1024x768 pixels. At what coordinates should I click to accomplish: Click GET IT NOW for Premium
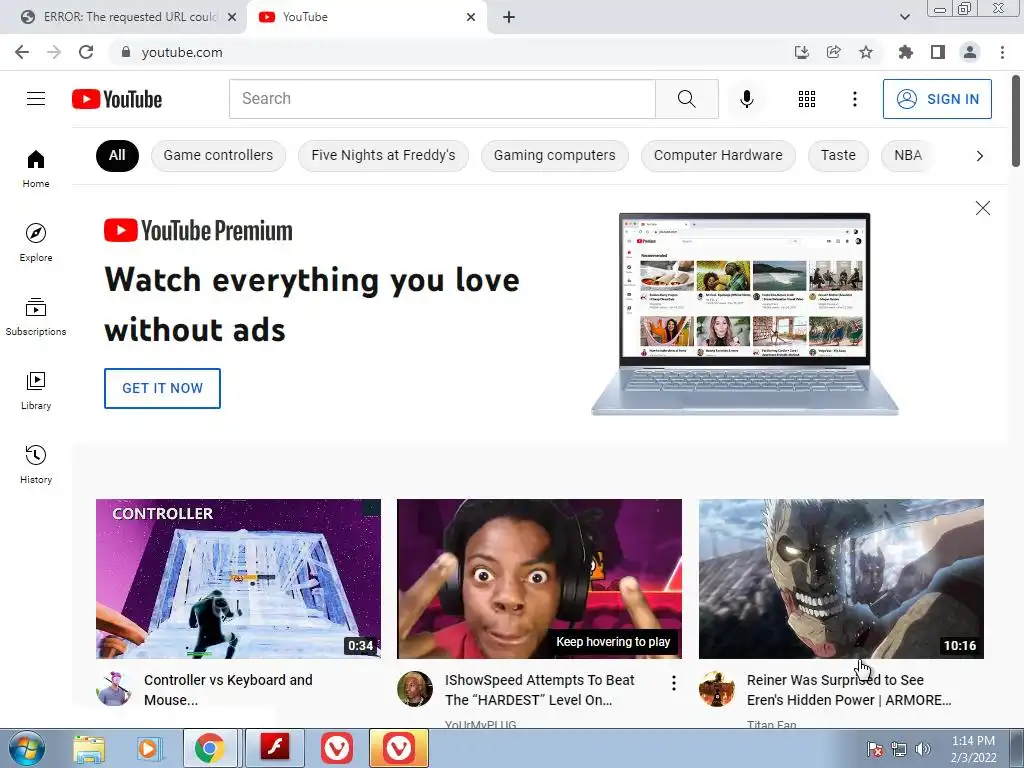click(162, 388)
